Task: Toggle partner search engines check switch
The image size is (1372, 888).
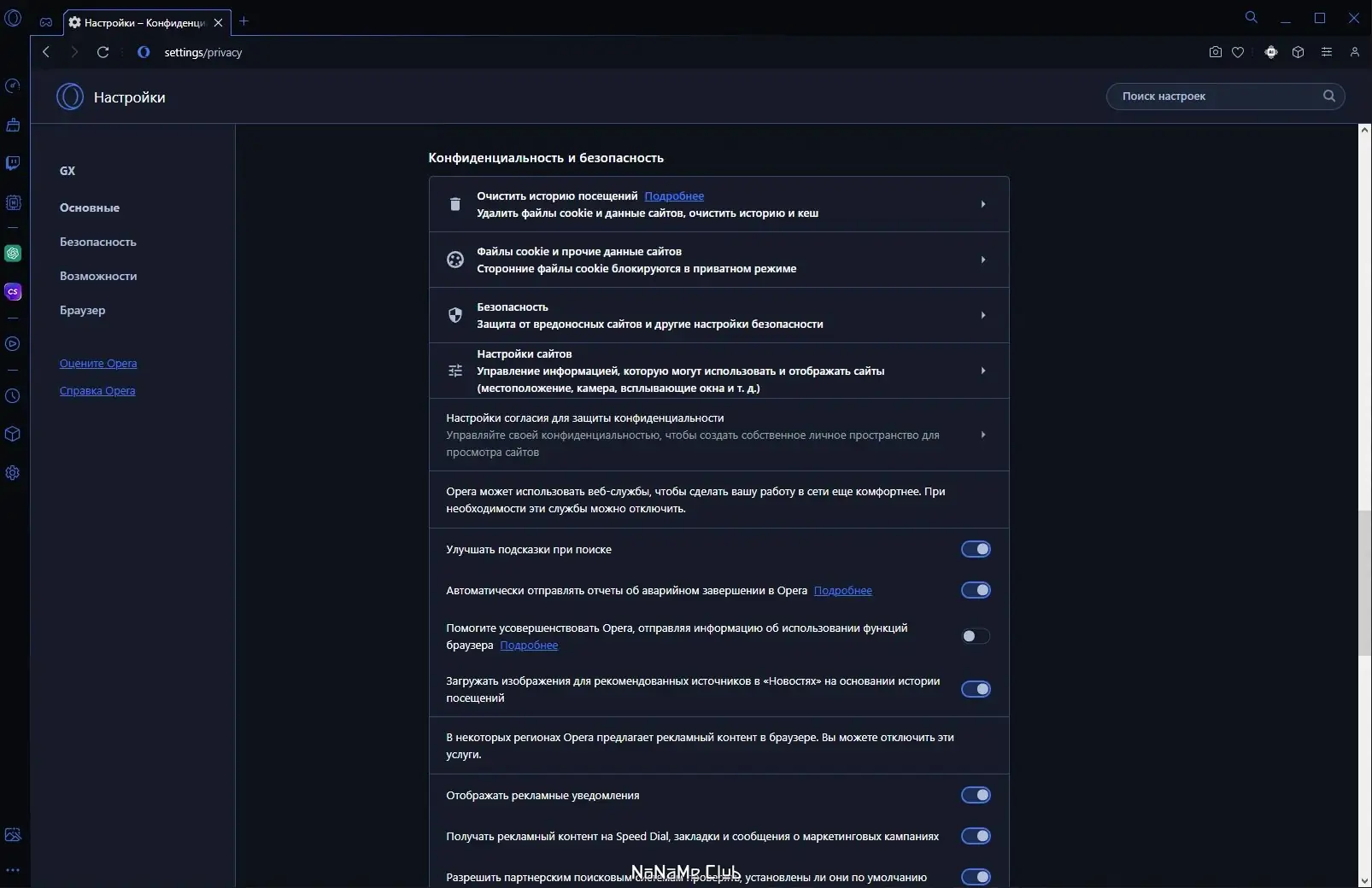Action: pos(976,877)
